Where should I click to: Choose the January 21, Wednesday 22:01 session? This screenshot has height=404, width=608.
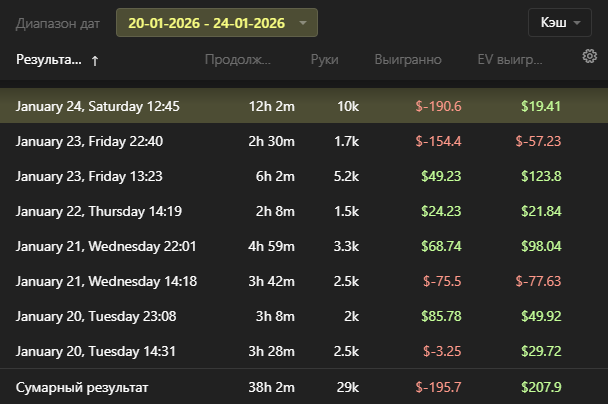(x=106, y=246)
